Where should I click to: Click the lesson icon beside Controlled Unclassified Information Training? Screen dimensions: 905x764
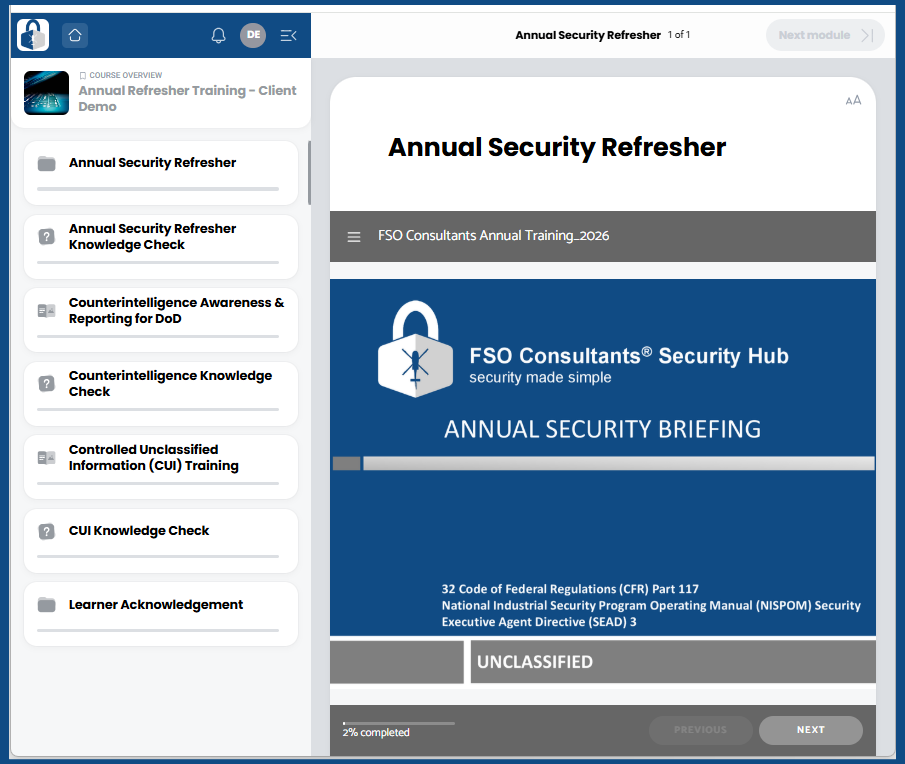pyautogui.click(x=46, y=458)
